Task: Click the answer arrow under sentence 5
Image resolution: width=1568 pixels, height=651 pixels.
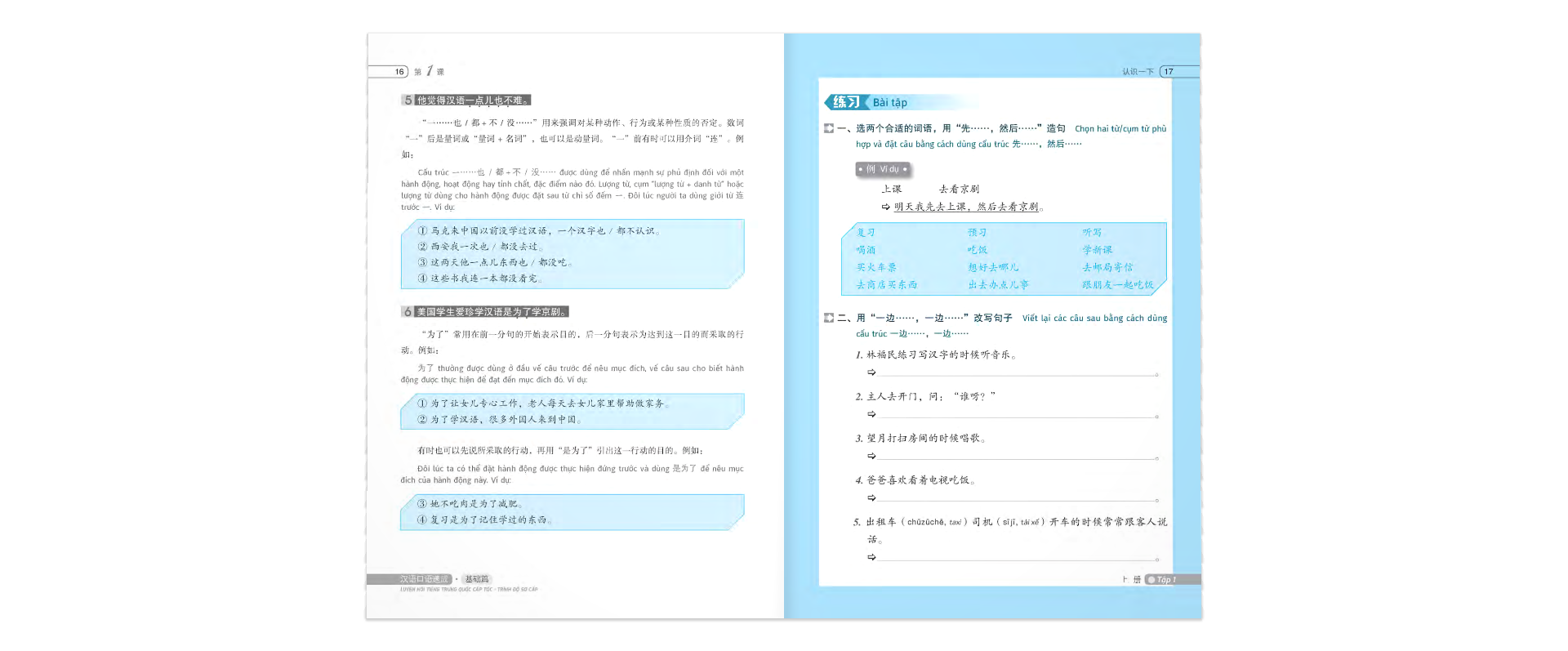Action: (871, 557)
